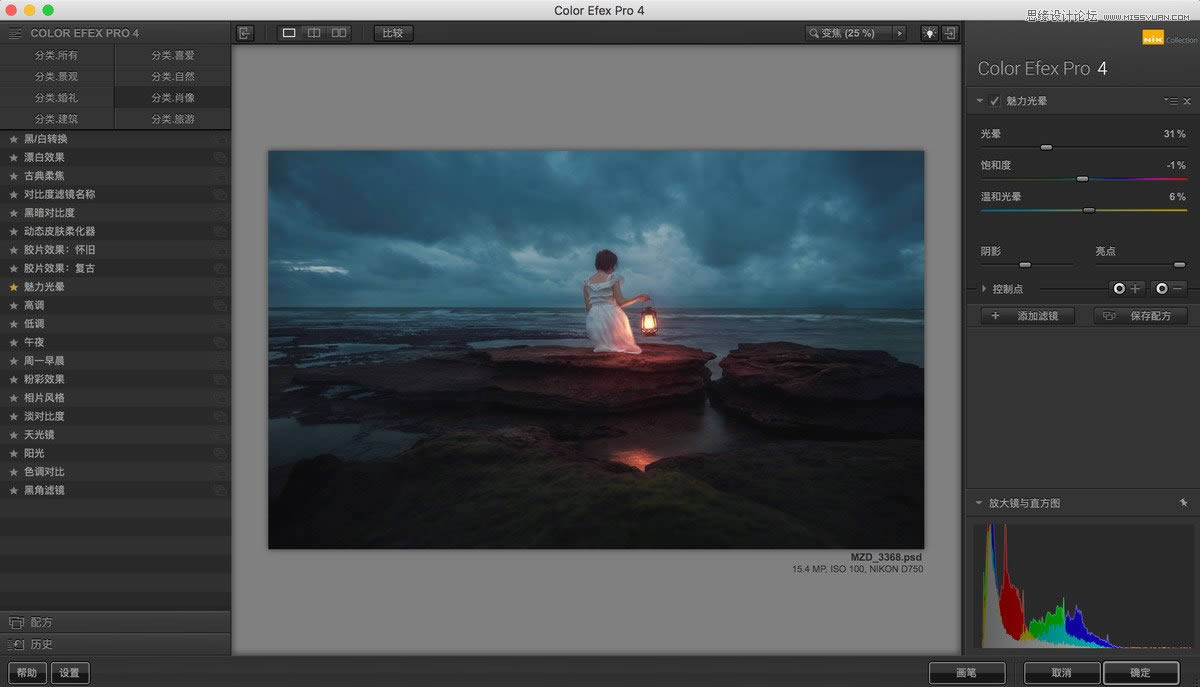Open the 变焦 zoom dropdown arrow
Screen dimensions: 1200x687
[x=899, y=33]
